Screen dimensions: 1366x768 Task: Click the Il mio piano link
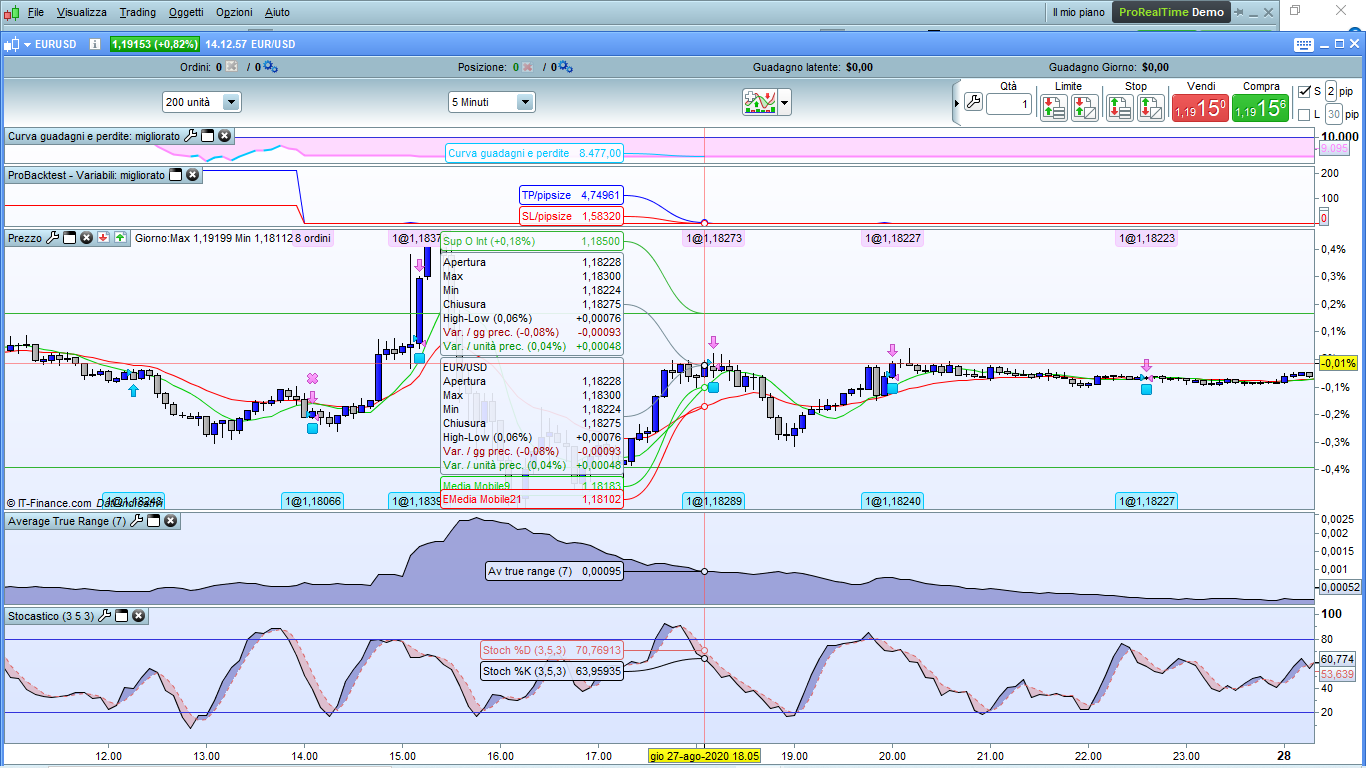1078,12
